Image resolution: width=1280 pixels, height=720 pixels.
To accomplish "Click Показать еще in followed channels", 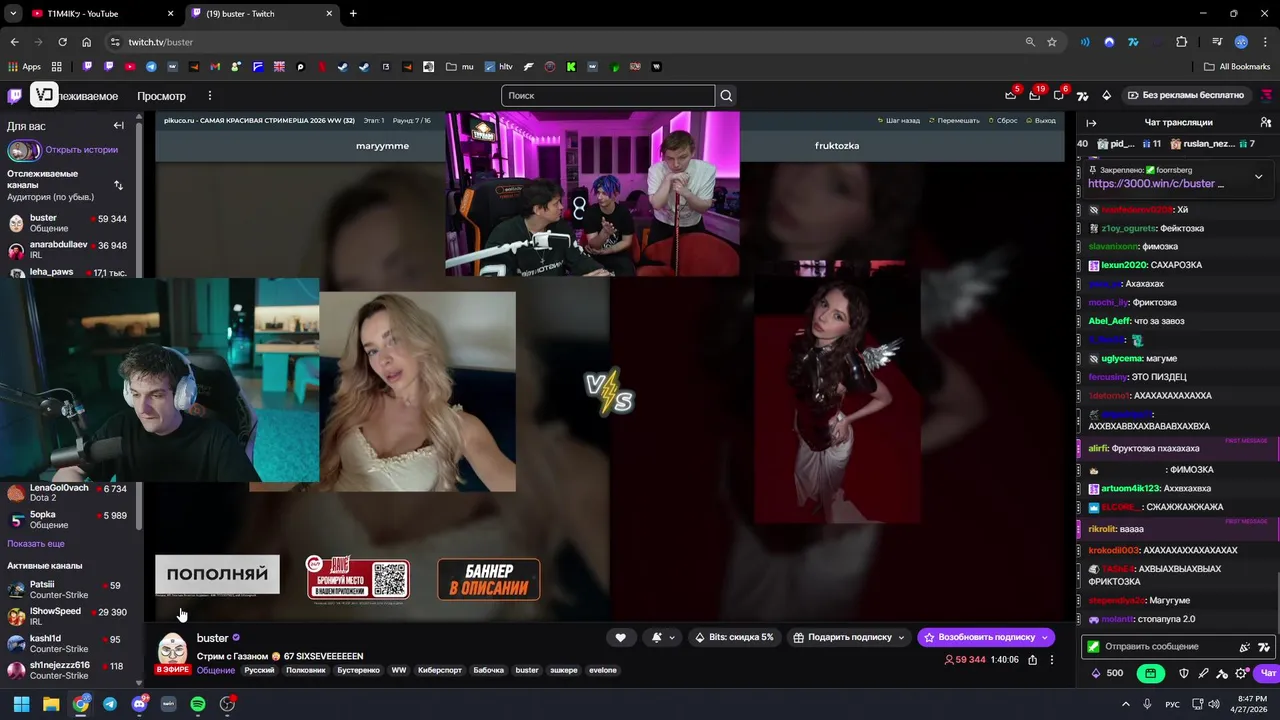I will click(x=36, y=543).
